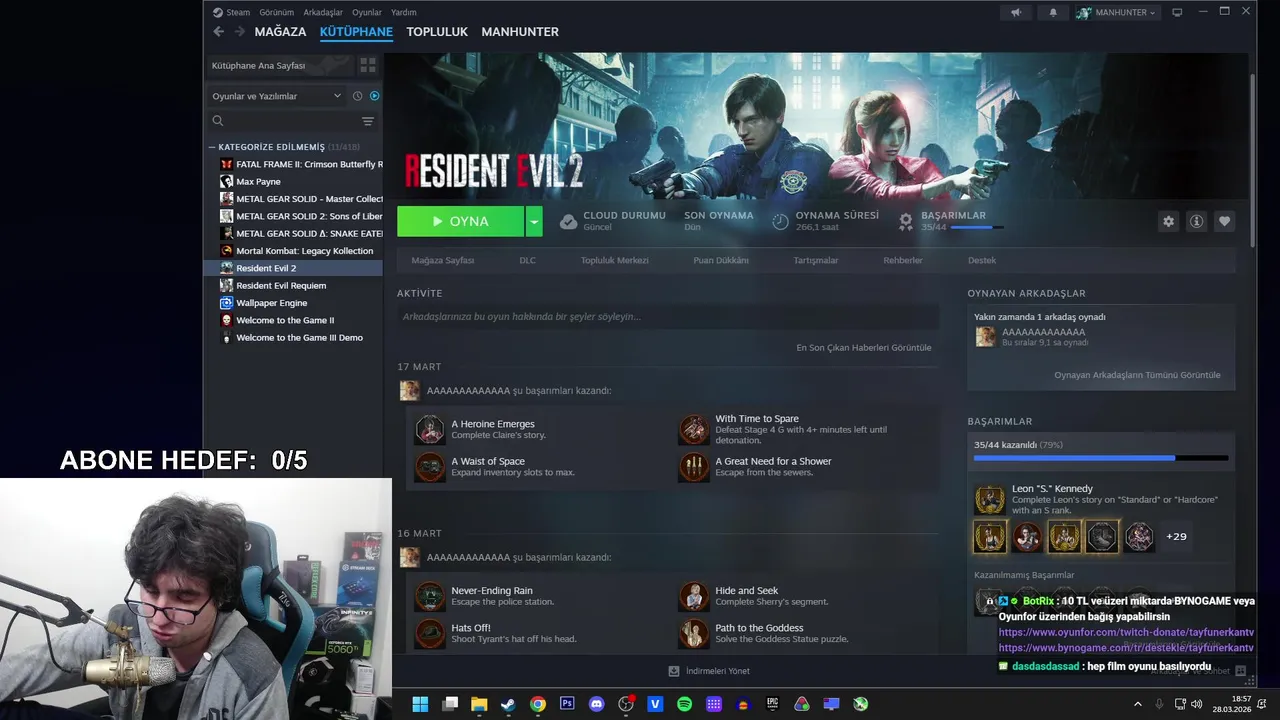Select Welcome to the Game II

pos(285,320)
